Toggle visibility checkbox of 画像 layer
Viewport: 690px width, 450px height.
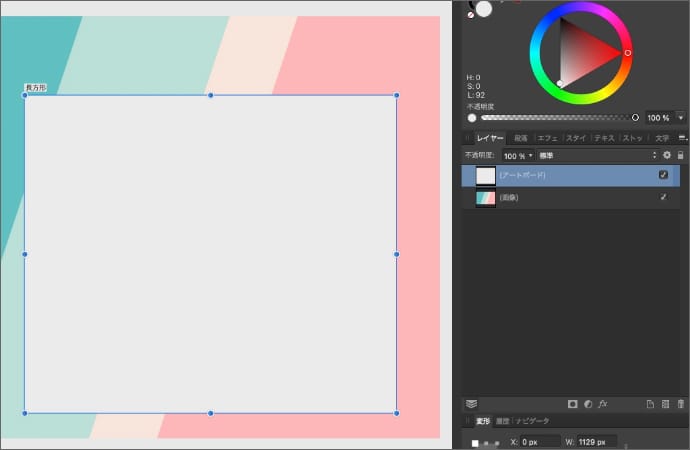click(663, 198)
